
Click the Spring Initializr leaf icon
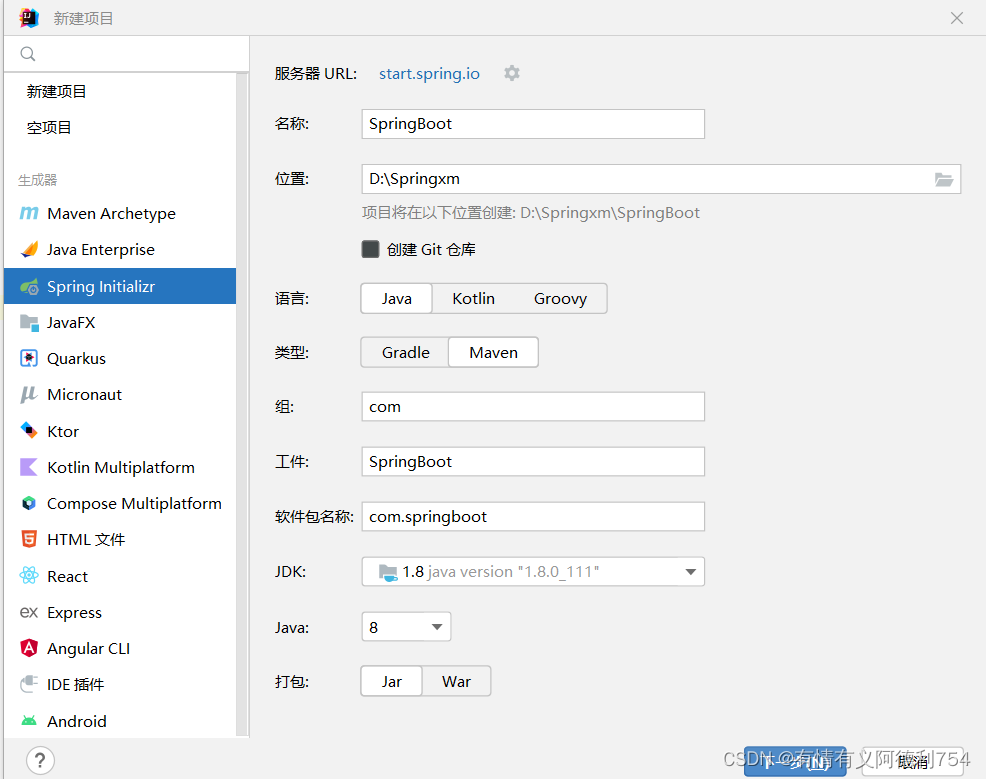[29, 287]
